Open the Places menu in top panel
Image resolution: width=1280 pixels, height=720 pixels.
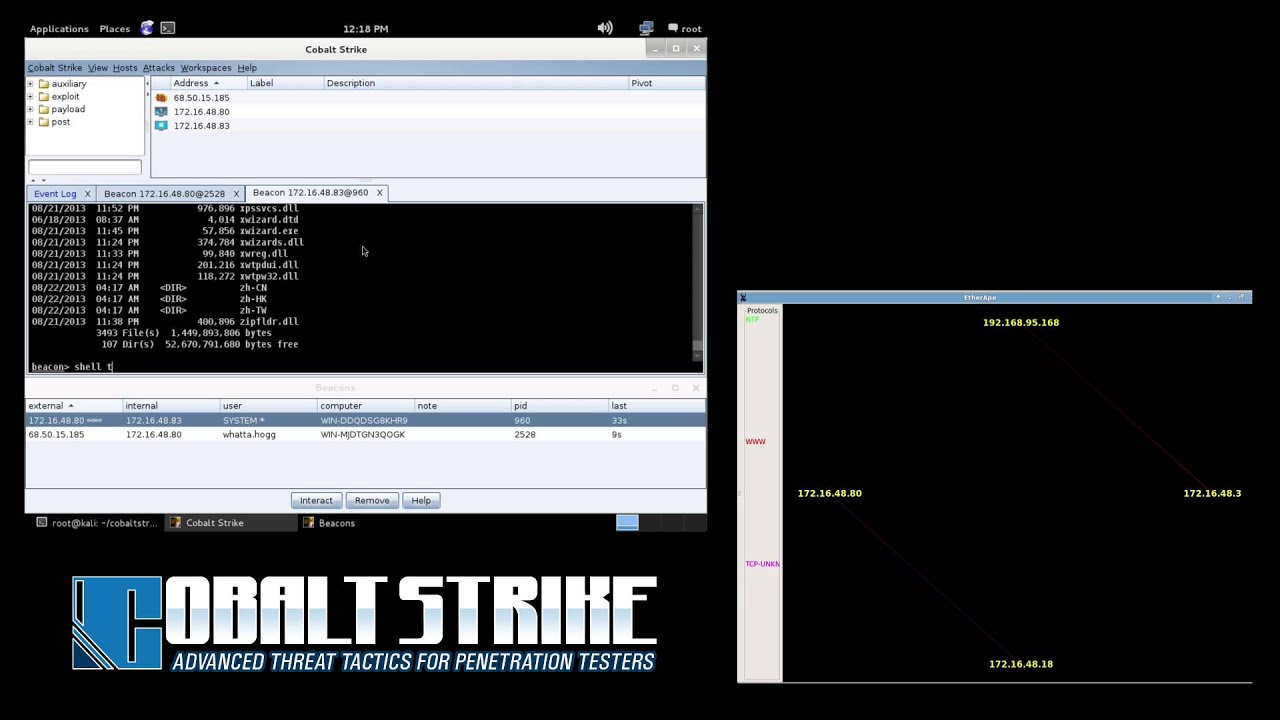115,28
